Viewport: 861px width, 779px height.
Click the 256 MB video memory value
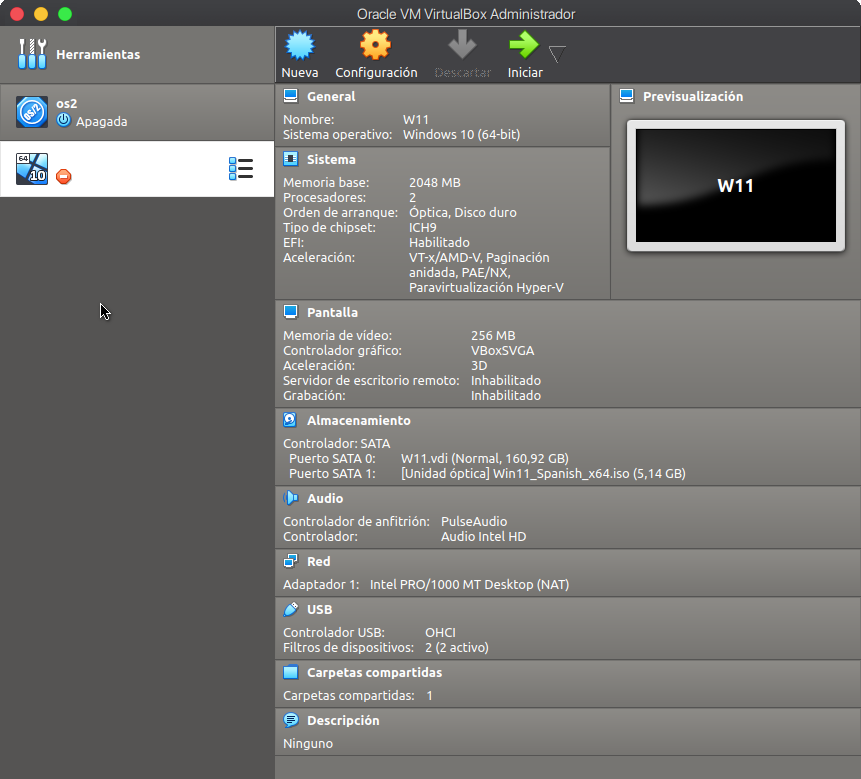pyautogui.click(x=493, y=335)
